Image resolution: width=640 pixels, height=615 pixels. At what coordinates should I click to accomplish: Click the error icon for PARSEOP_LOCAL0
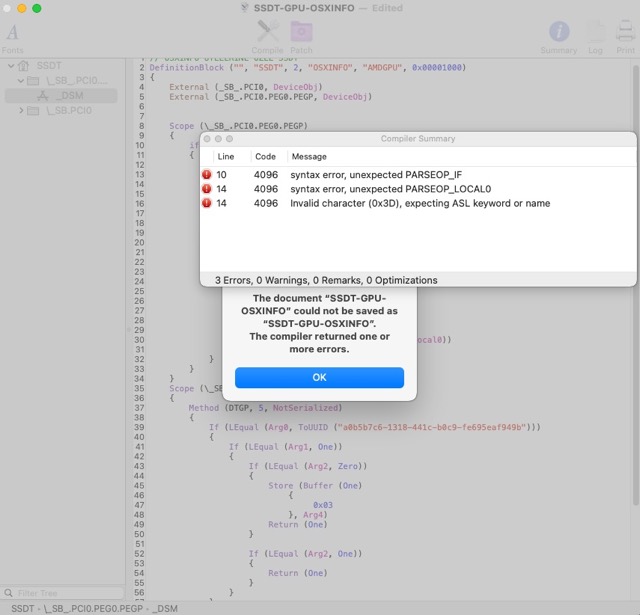pyautogui.click(x=207, y=189)
